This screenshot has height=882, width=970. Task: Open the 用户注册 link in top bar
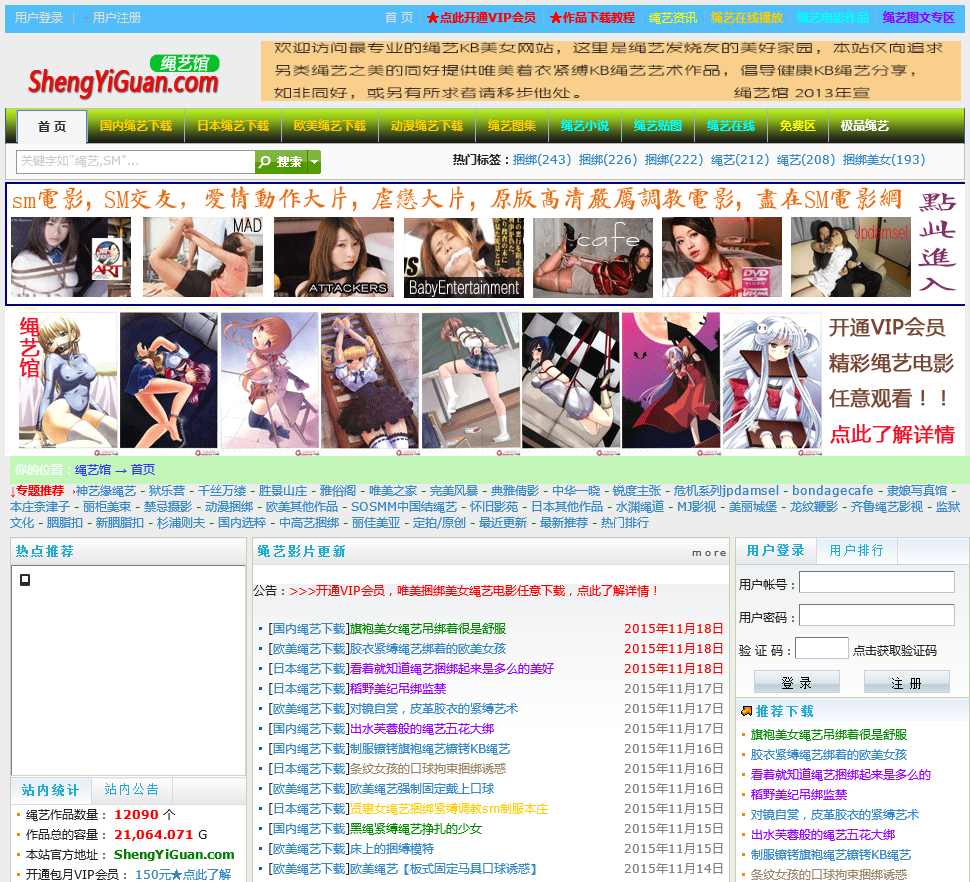tap(116, 18)
